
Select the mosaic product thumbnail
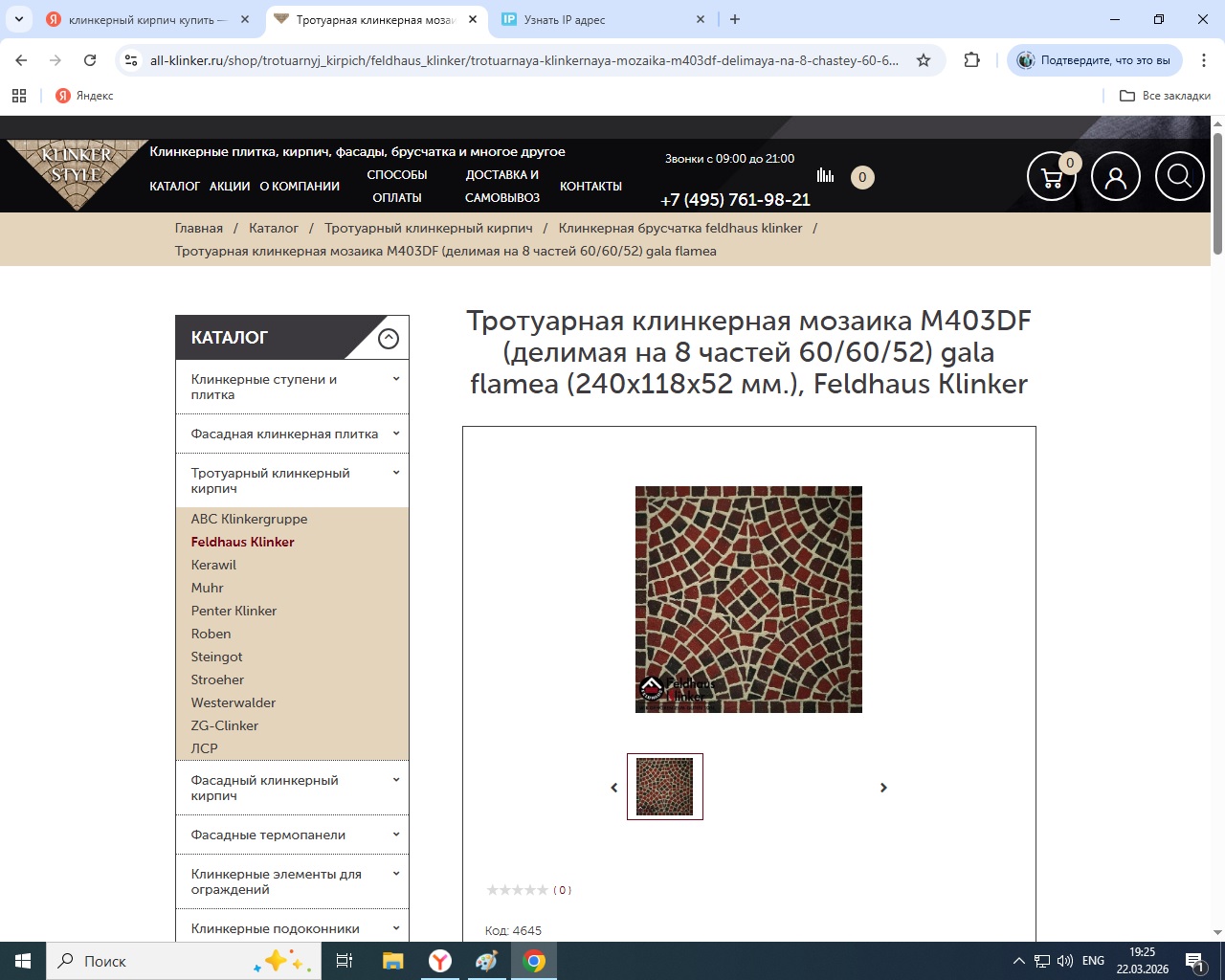point(665,787)
